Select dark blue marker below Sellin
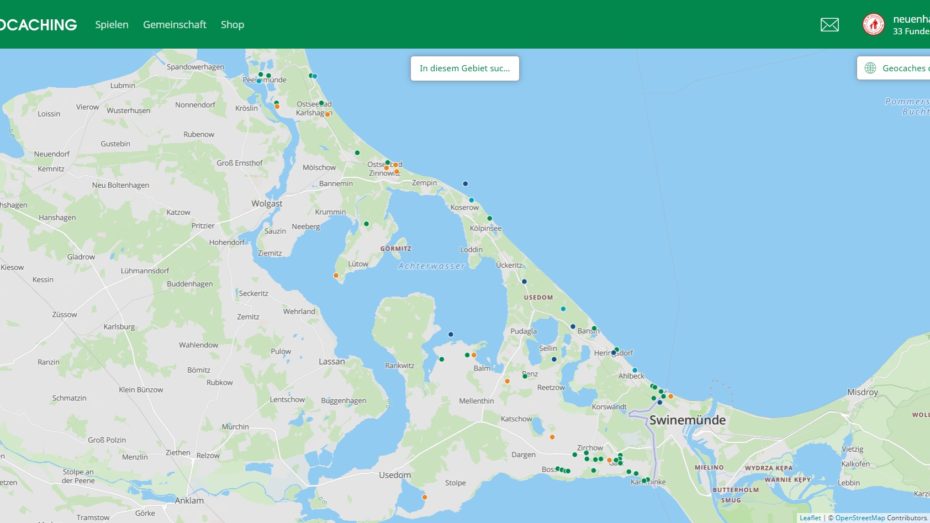This screenshot has height=523, width=930. pyautogui.click(x=554, y=359)
